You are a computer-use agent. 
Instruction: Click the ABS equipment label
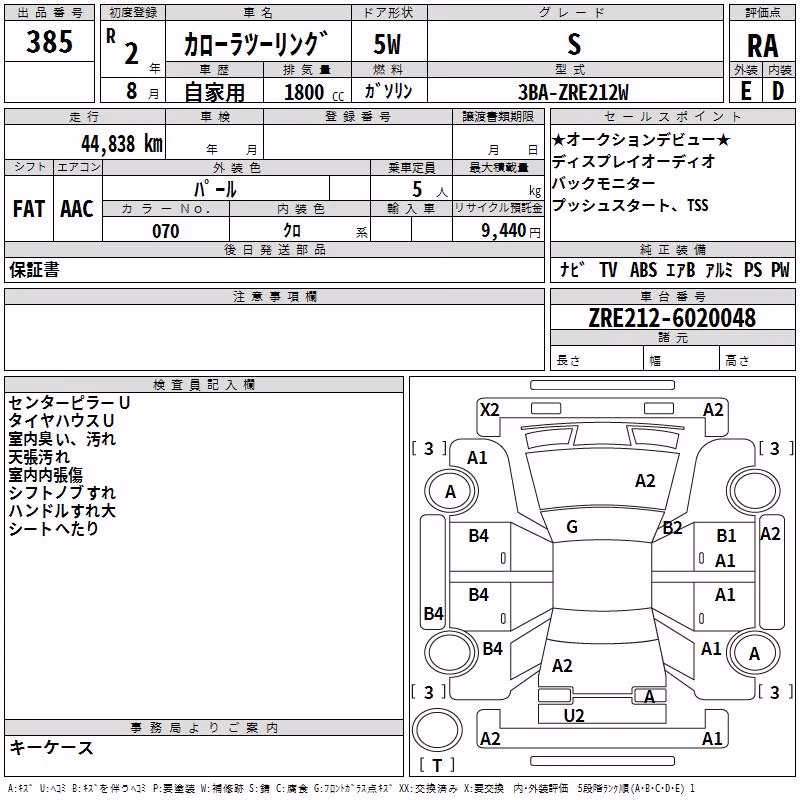pyautogui.click(x=643, y=269)
